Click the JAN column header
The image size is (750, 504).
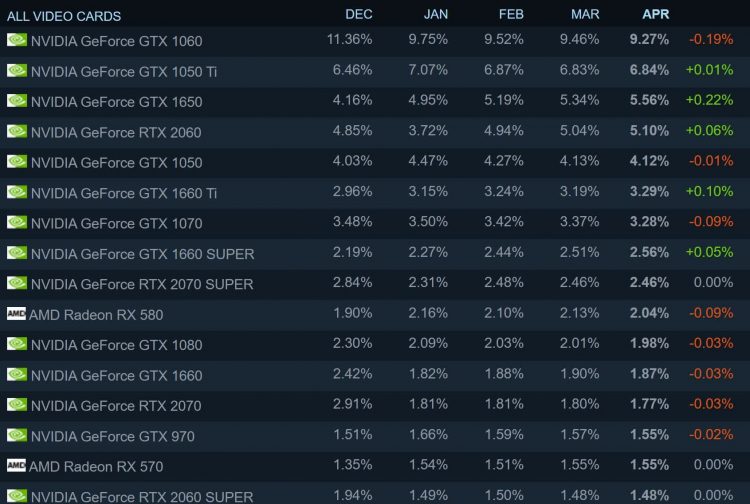point(436,14)
